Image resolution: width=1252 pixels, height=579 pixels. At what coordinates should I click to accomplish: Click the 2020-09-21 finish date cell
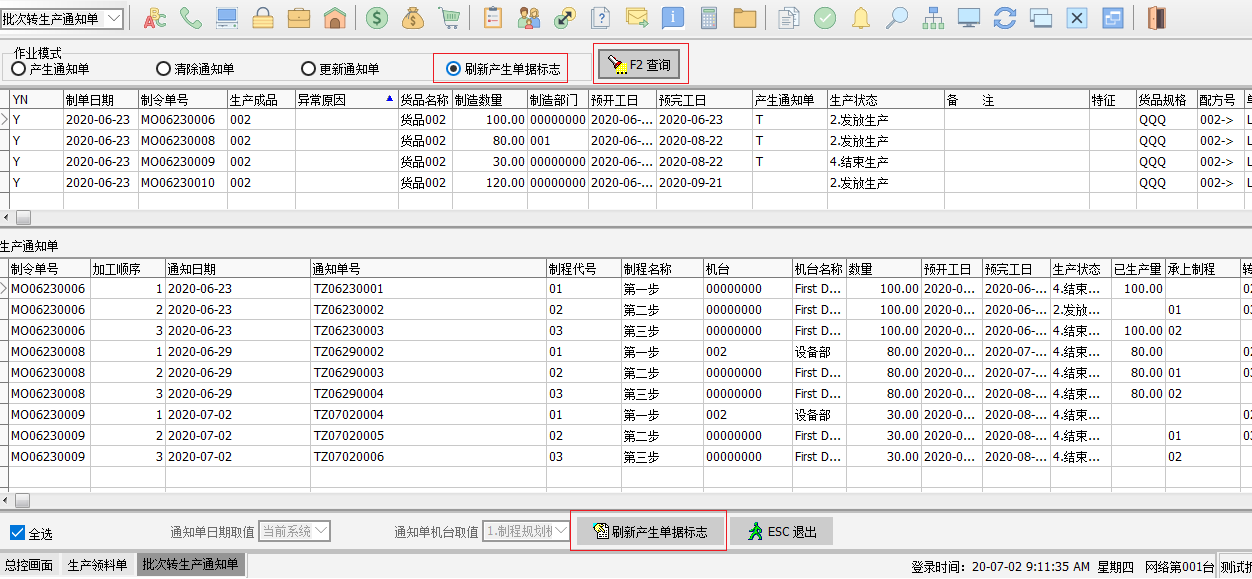[704, 183]
